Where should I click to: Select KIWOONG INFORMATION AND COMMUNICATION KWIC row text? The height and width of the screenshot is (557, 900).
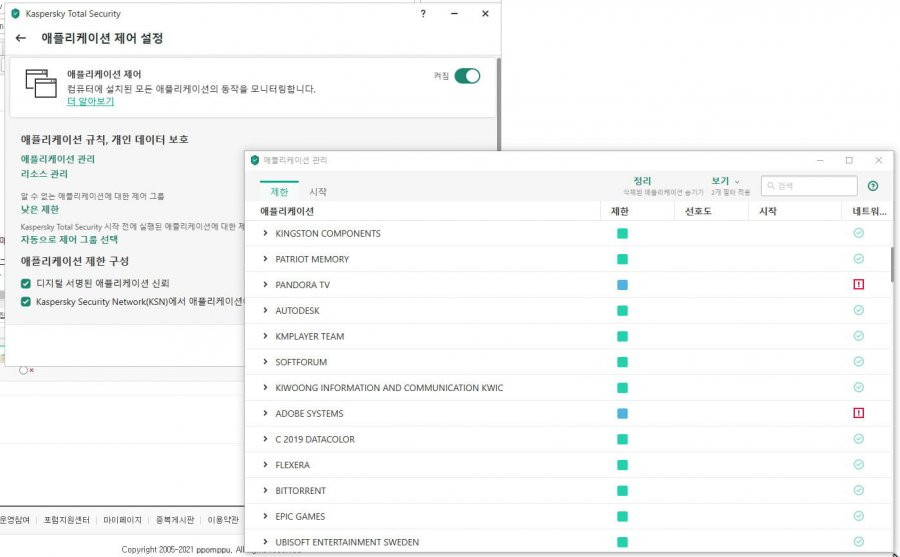389,388
